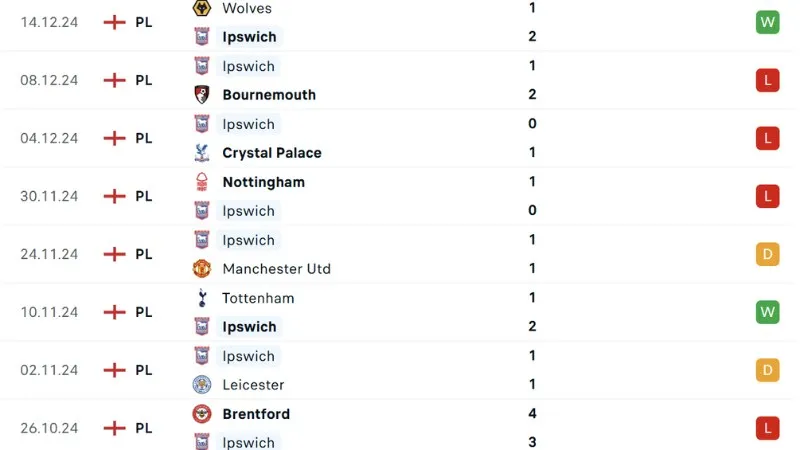800x450 pixels.
Task: Click the Ipswich crest in the Tottenham match
Action: [x=202, y=327]
